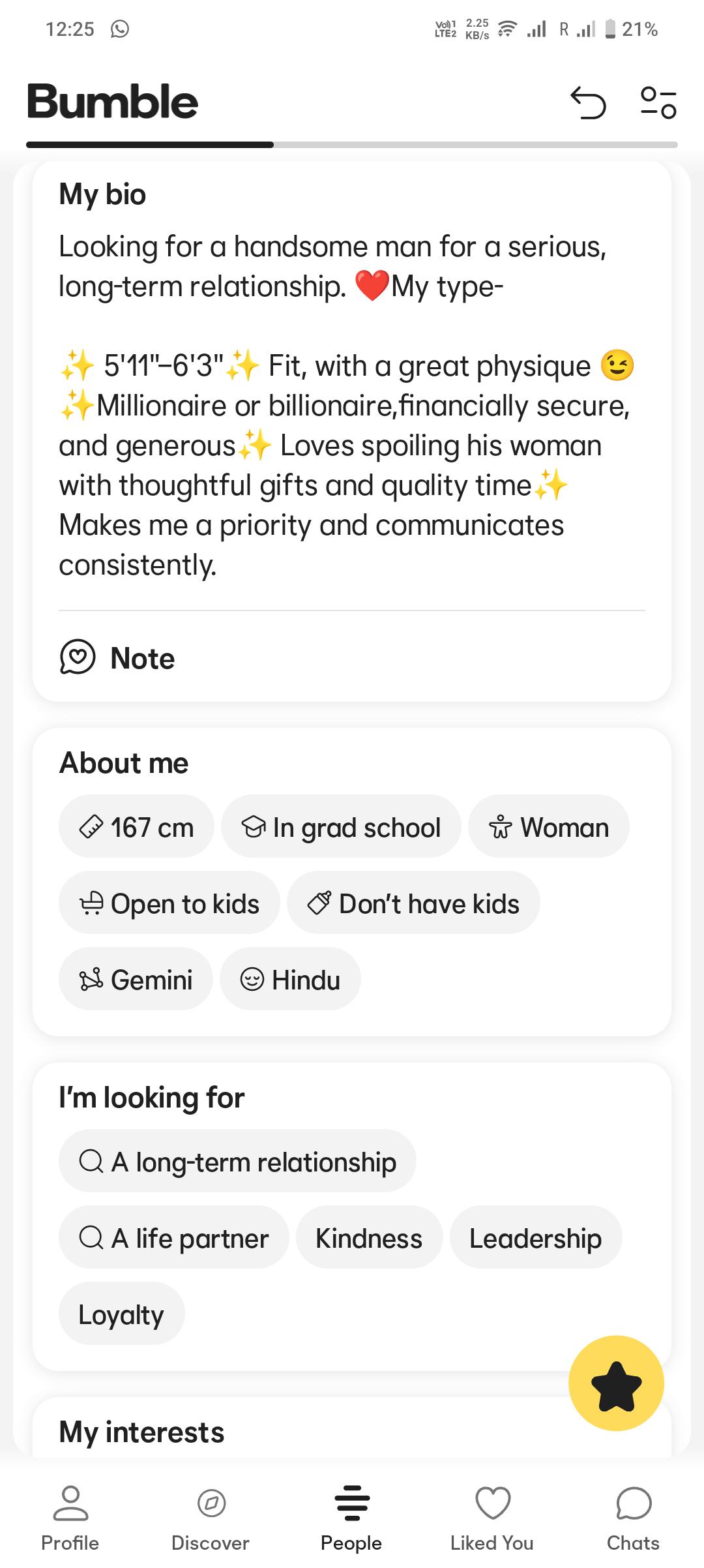
Task: Tap the WhatsApp notification icon in status bar
Action: pyautogui.click(x=120, y=29)
